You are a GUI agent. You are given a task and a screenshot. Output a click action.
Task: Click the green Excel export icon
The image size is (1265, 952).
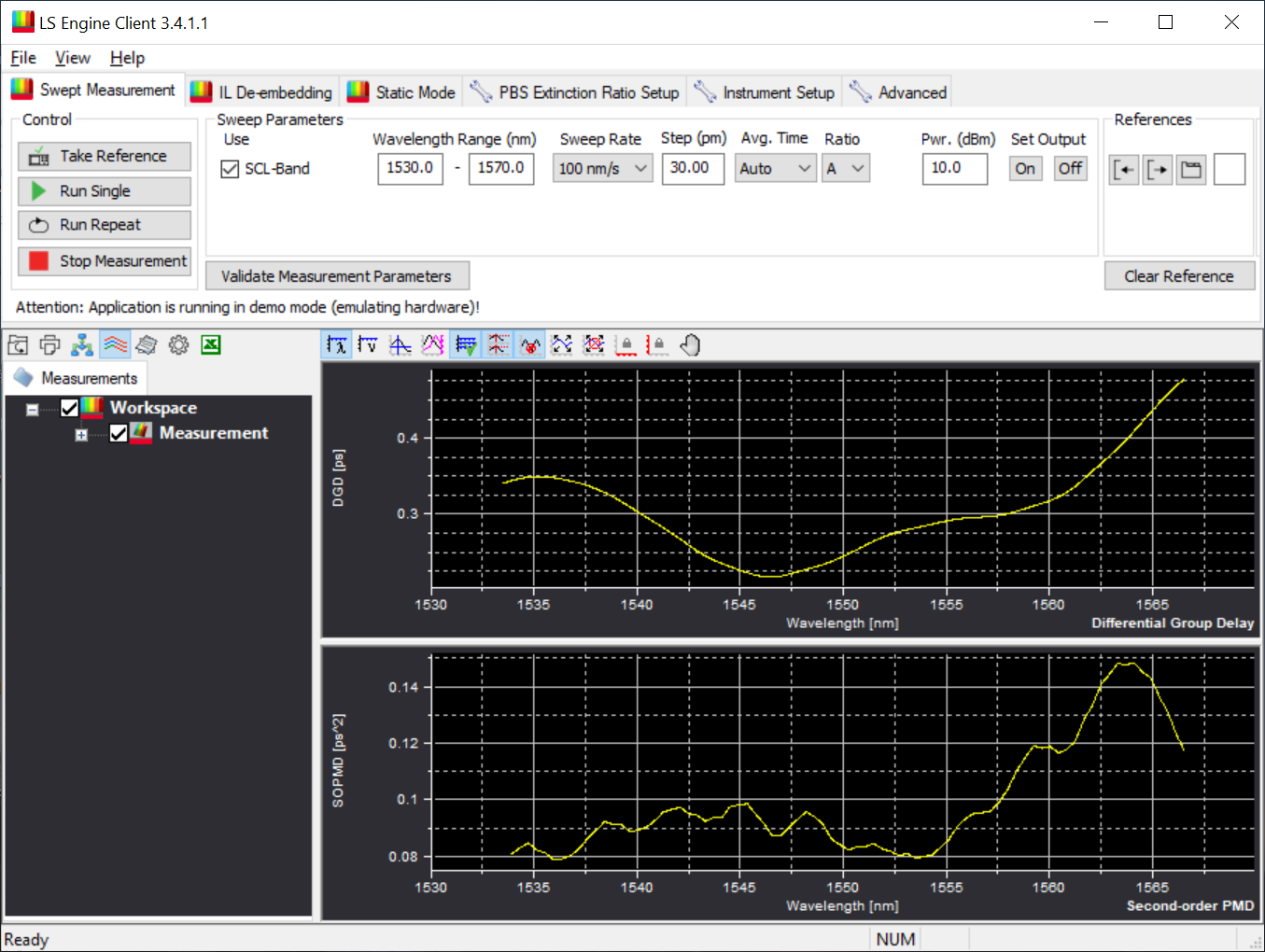pyautogui.click(x=211, y=345)
